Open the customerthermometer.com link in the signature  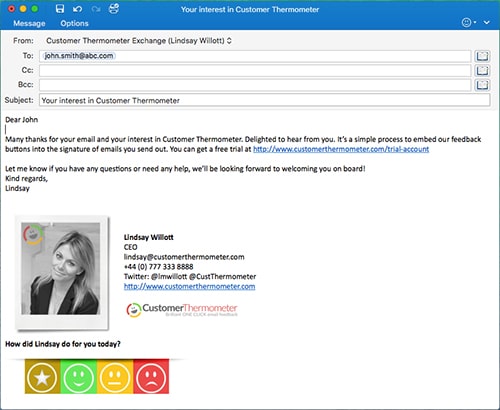[189, 286]
